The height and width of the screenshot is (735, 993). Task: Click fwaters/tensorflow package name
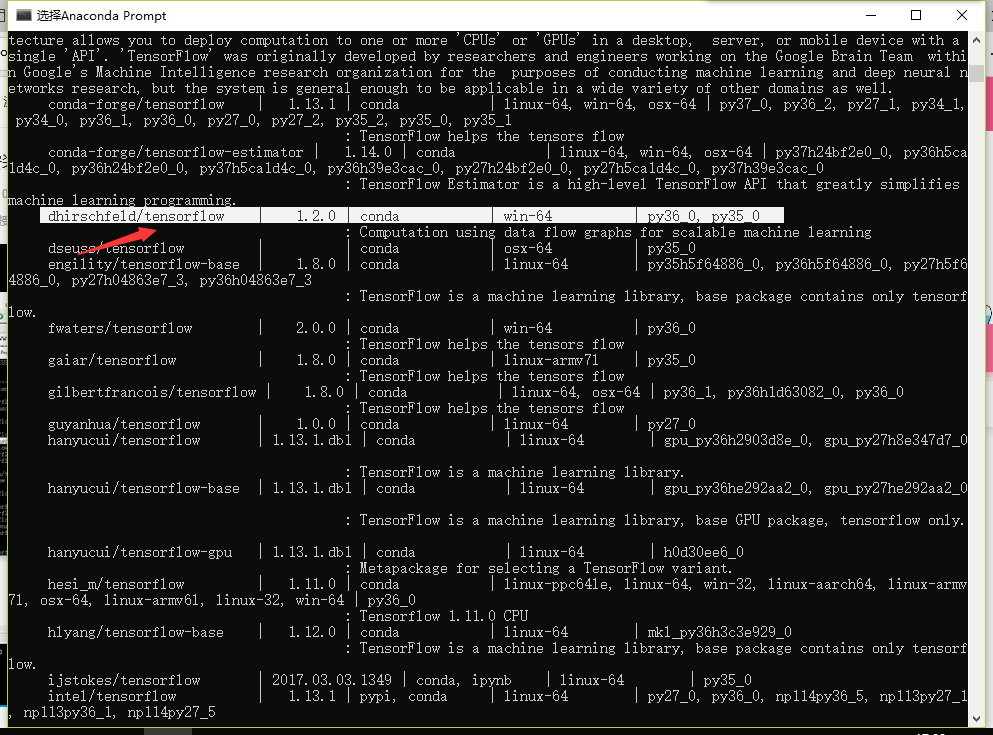[x=120, y=328]
